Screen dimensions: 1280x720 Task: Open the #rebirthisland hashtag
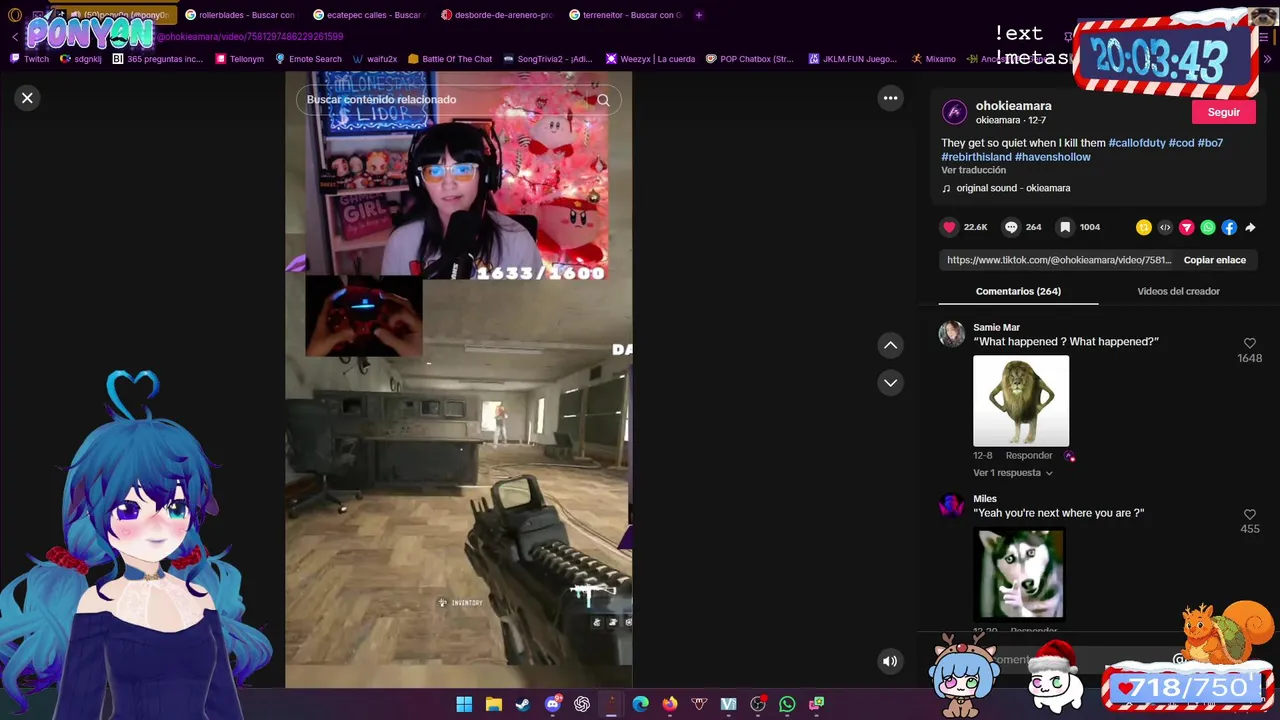[x=976, y=157]
